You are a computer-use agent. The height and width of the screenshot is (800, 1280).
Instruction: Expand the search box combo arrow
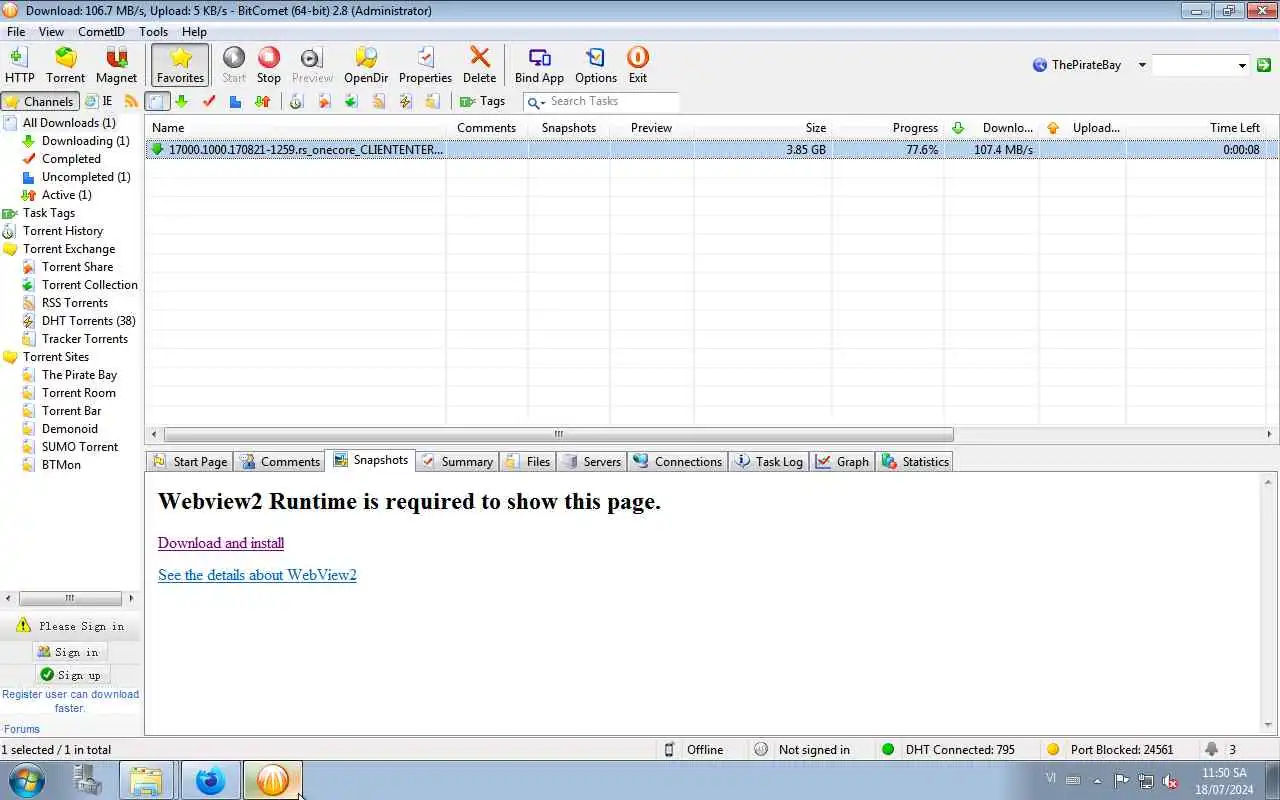click(x=1242, y=65)
